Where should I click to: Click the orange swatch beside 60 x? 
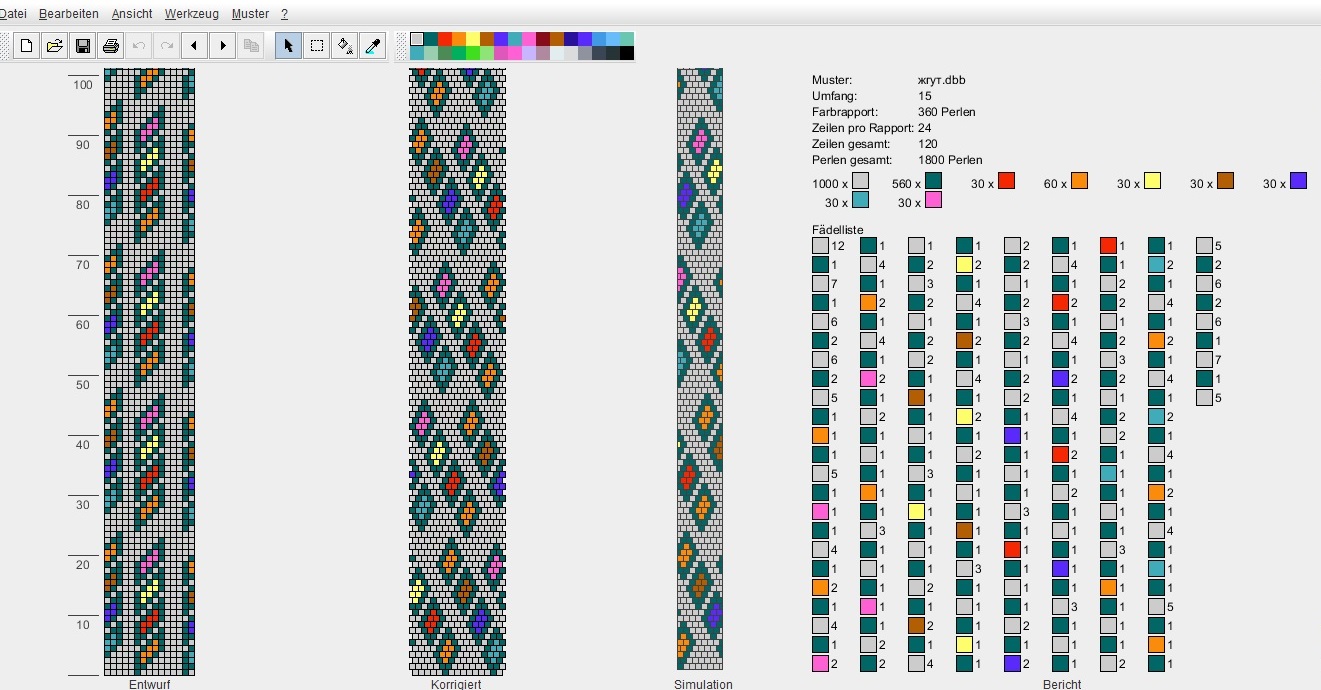pos(1079,181)
